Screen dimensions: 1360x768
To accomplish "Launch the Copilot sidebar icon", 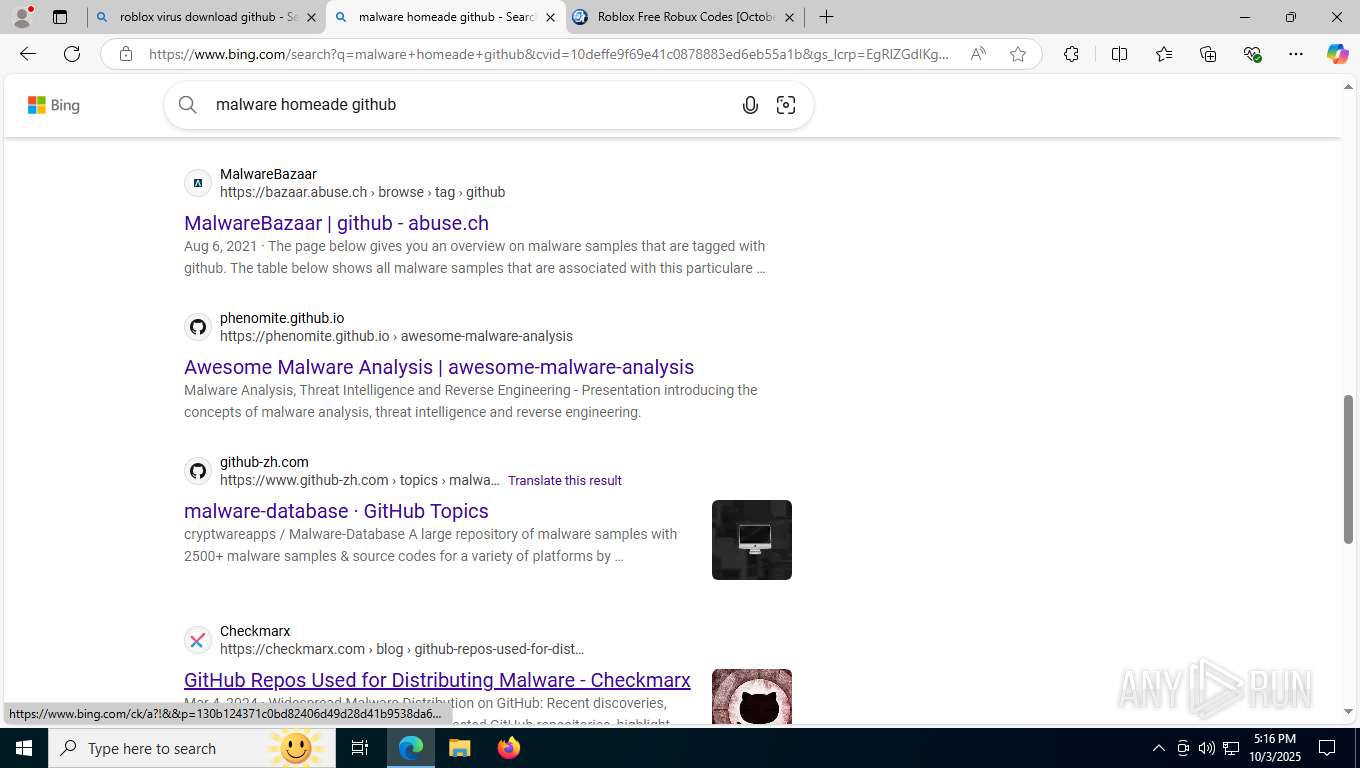I will (x=1338, y=54).
